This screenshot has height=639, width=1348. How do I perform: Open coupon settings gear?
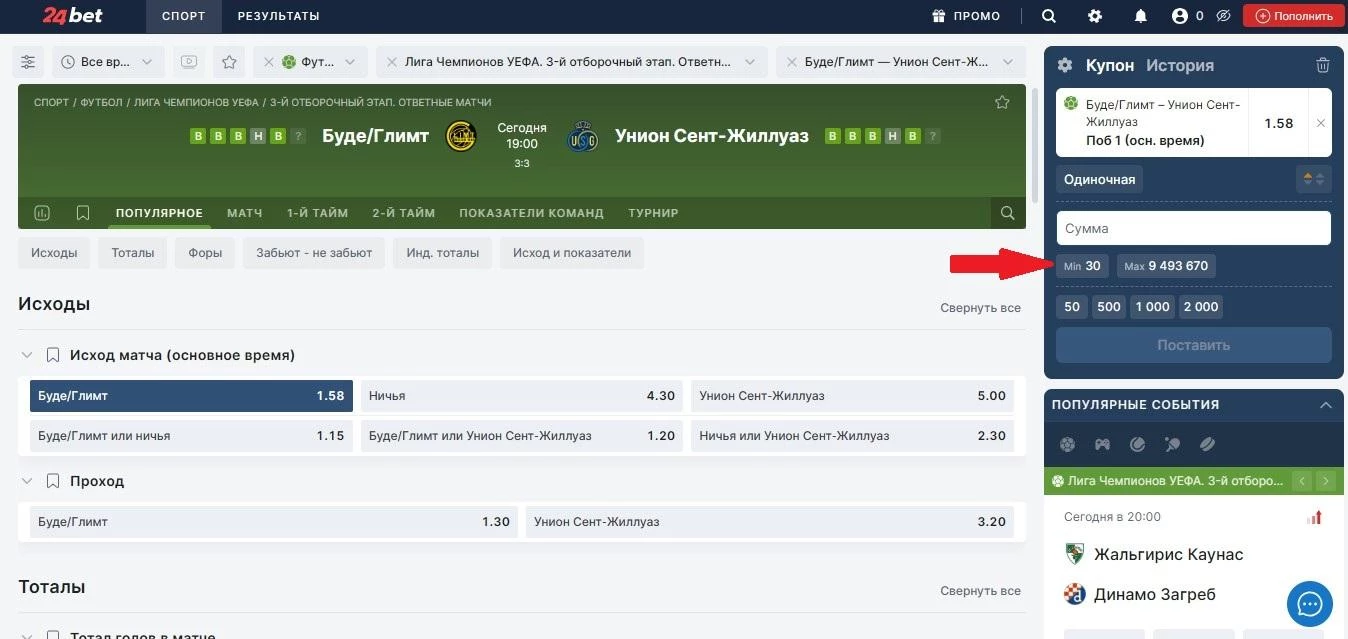point(1065,65)
